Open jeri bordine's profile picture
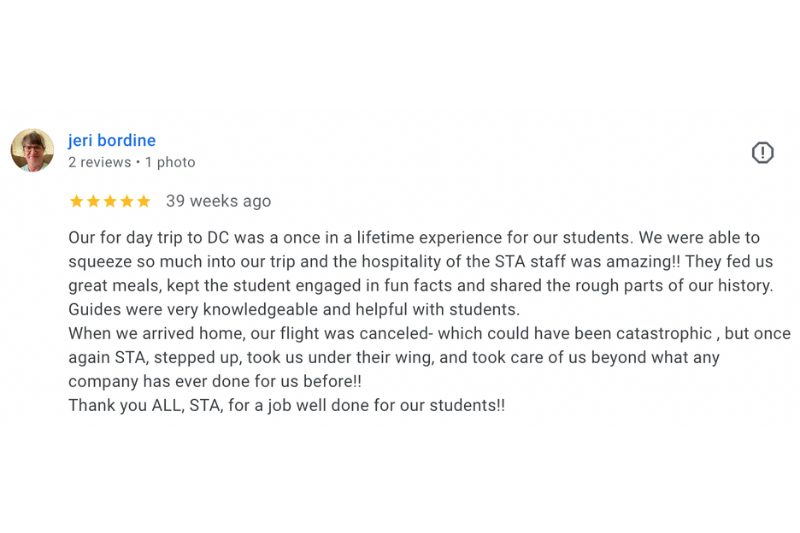This screenshot has height=533, width=800. coord(32,151)
